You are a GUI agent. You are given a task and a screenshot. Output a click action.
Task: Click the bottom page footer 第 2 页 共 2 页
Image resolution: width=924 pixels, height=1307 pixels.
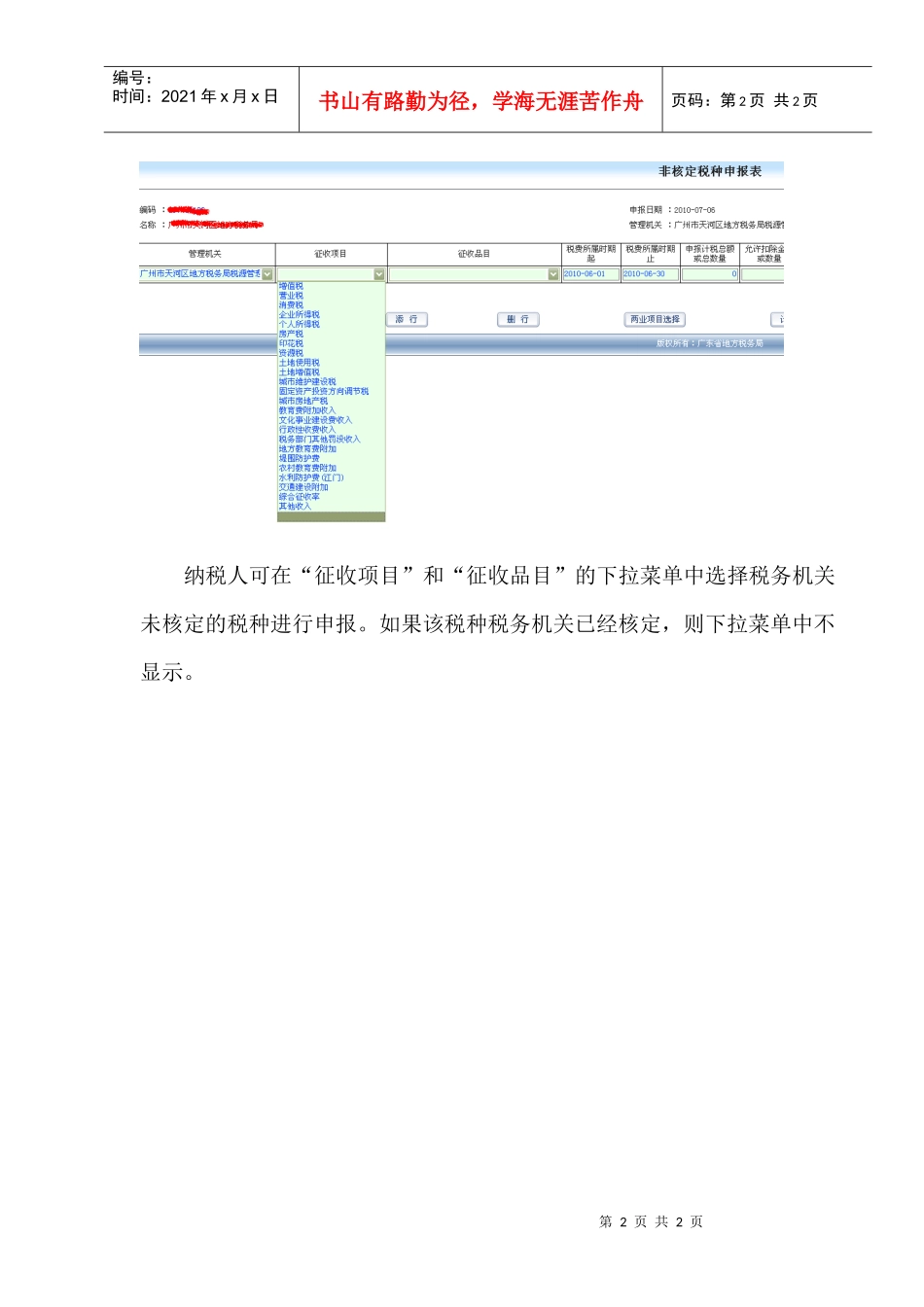coord(651,1221)
